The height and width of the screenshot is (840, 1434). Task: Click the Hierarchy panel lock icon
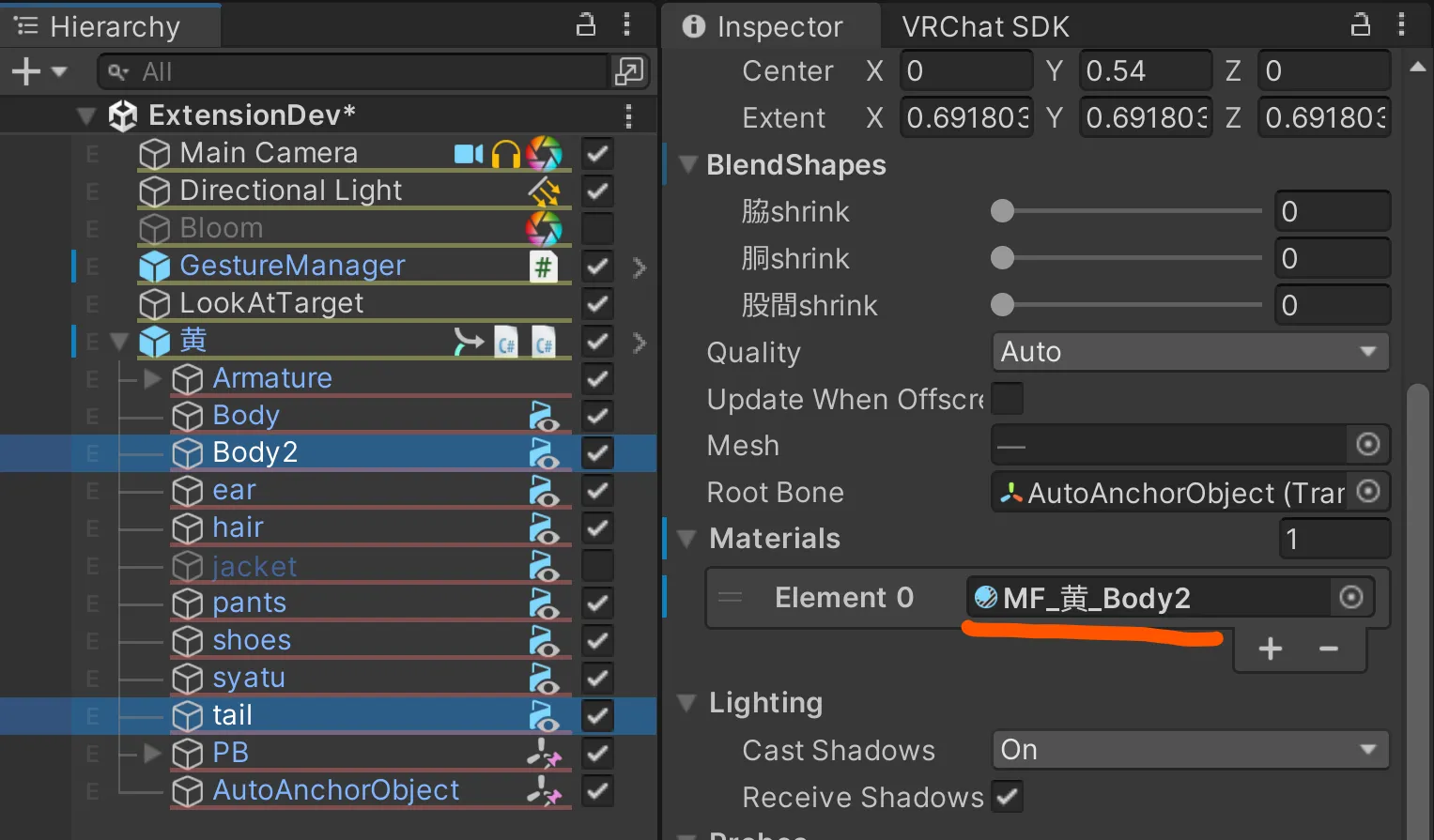point(586,25)
